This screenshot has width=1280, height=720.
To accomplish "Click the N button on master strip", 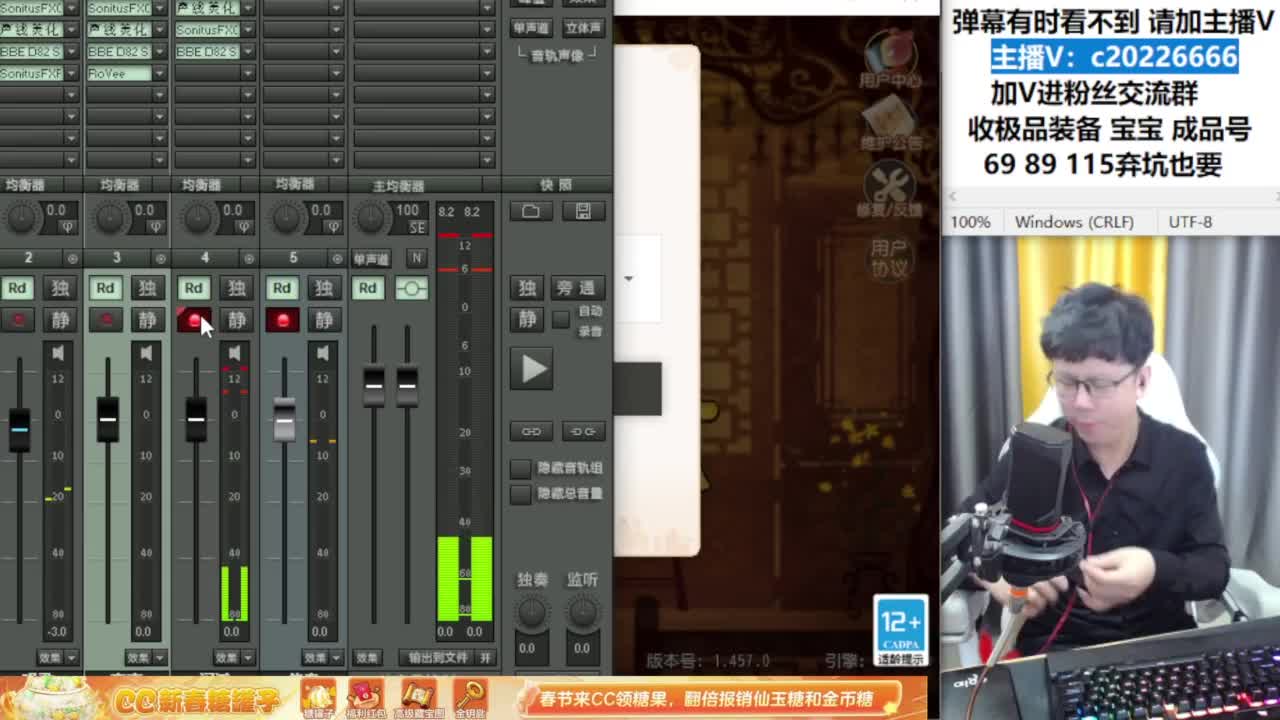I will (416, 258).
